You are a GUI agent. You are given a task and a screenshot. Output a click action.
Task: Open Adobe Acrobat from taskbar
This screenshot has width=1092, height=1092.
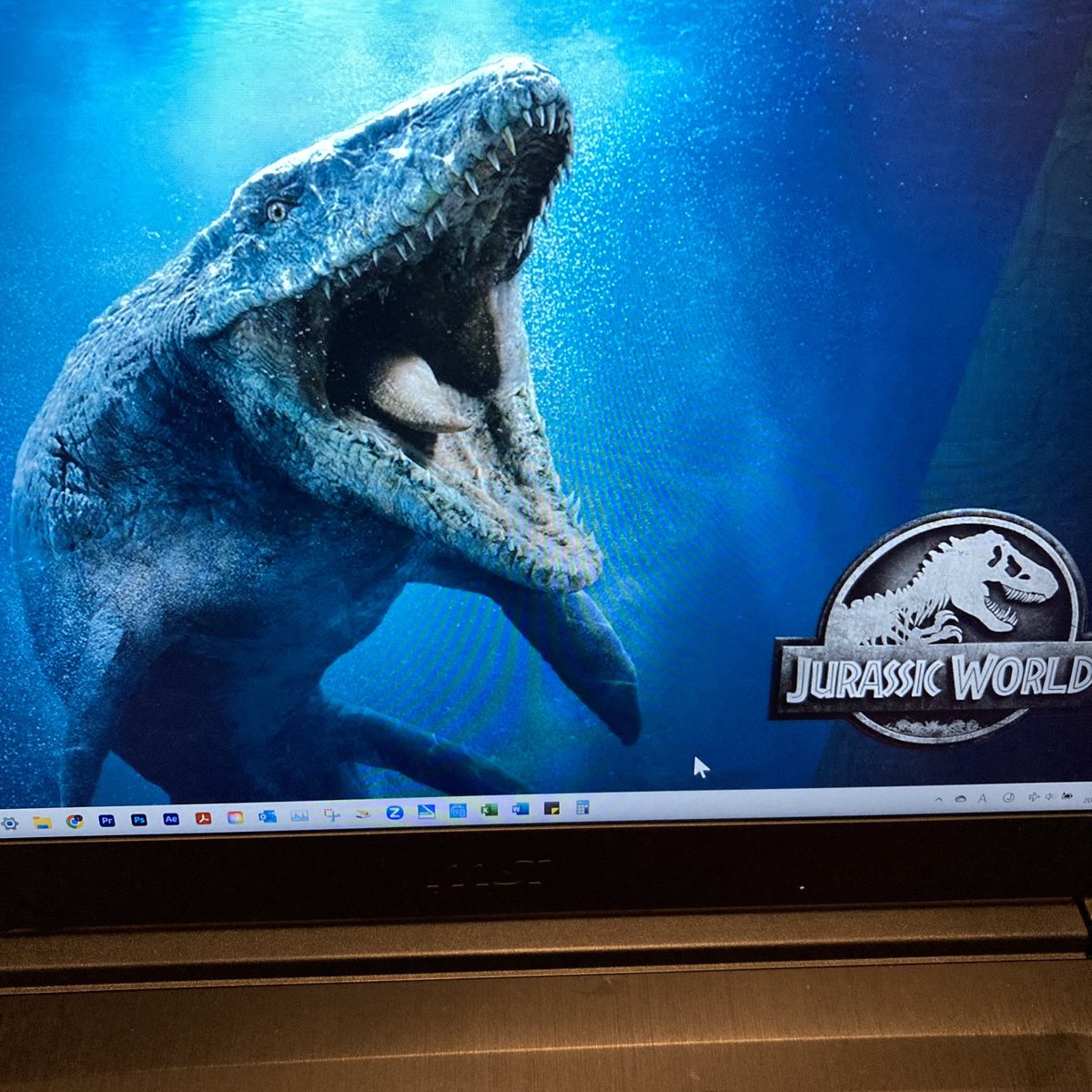tap(203, 817)
